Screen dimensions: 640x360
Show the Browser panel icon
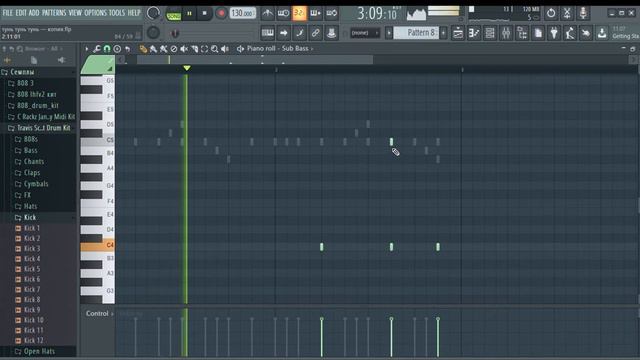click(x=522, y=33)
